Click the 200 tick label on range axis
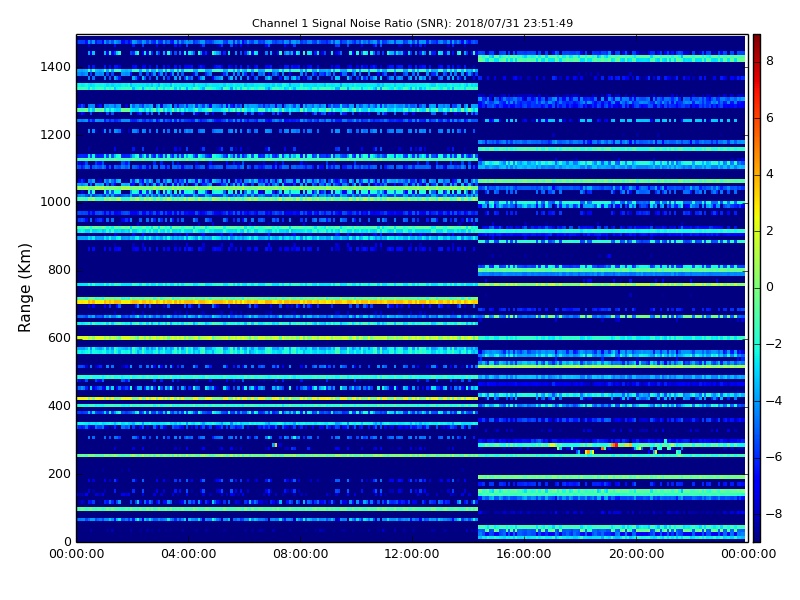Viewport: 800px width, 600px height. click(60, 473)
